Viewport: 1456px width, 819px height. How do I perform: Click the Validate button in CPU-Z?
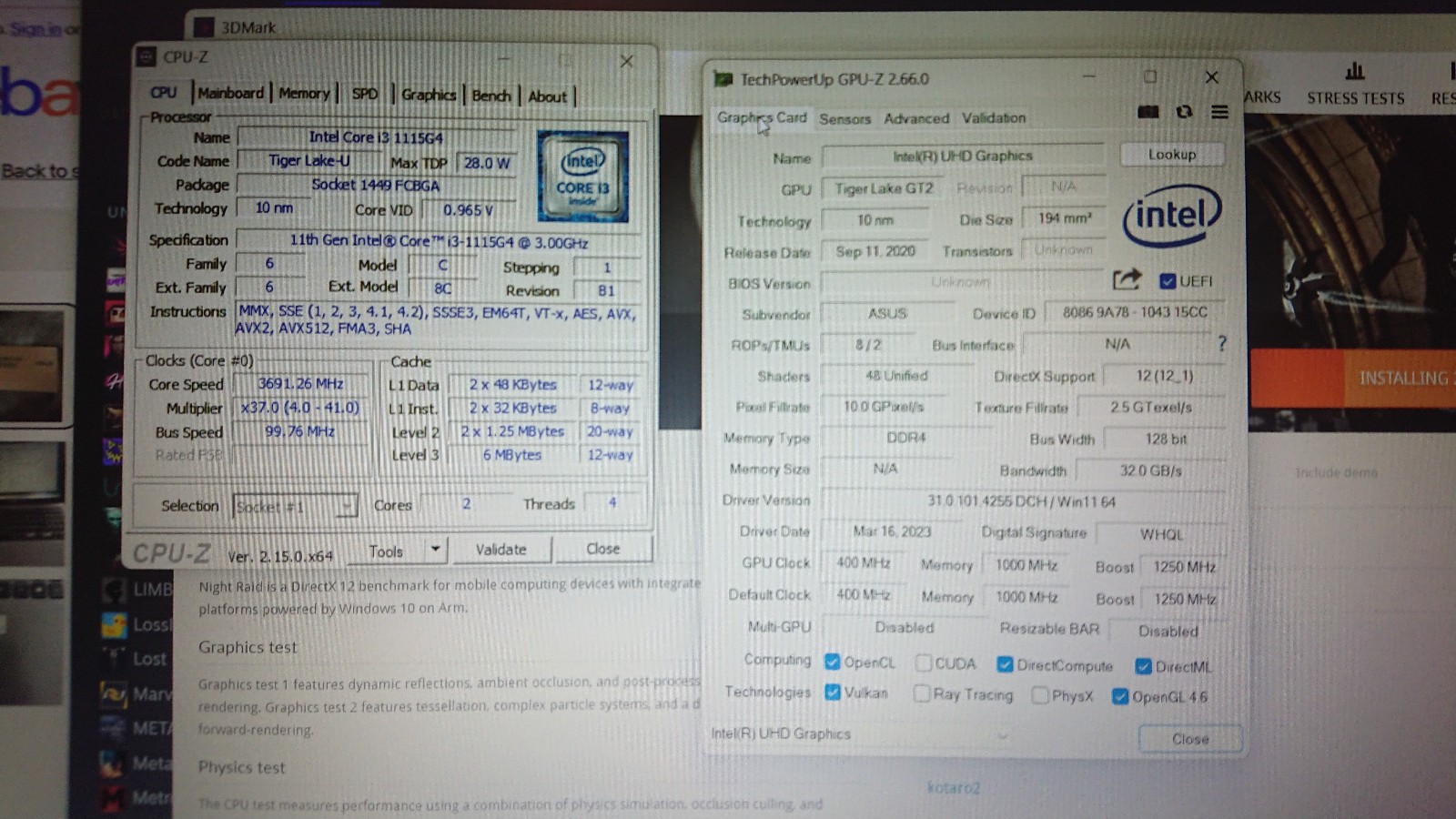click(500, 549)
